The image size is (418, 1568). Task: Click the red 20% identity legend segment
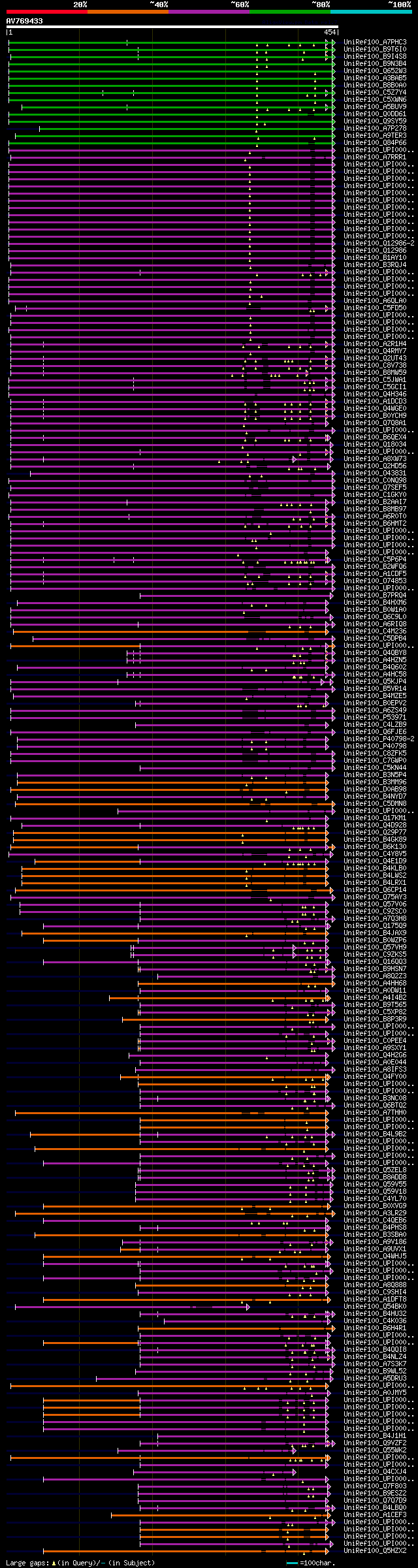[47, 12]
